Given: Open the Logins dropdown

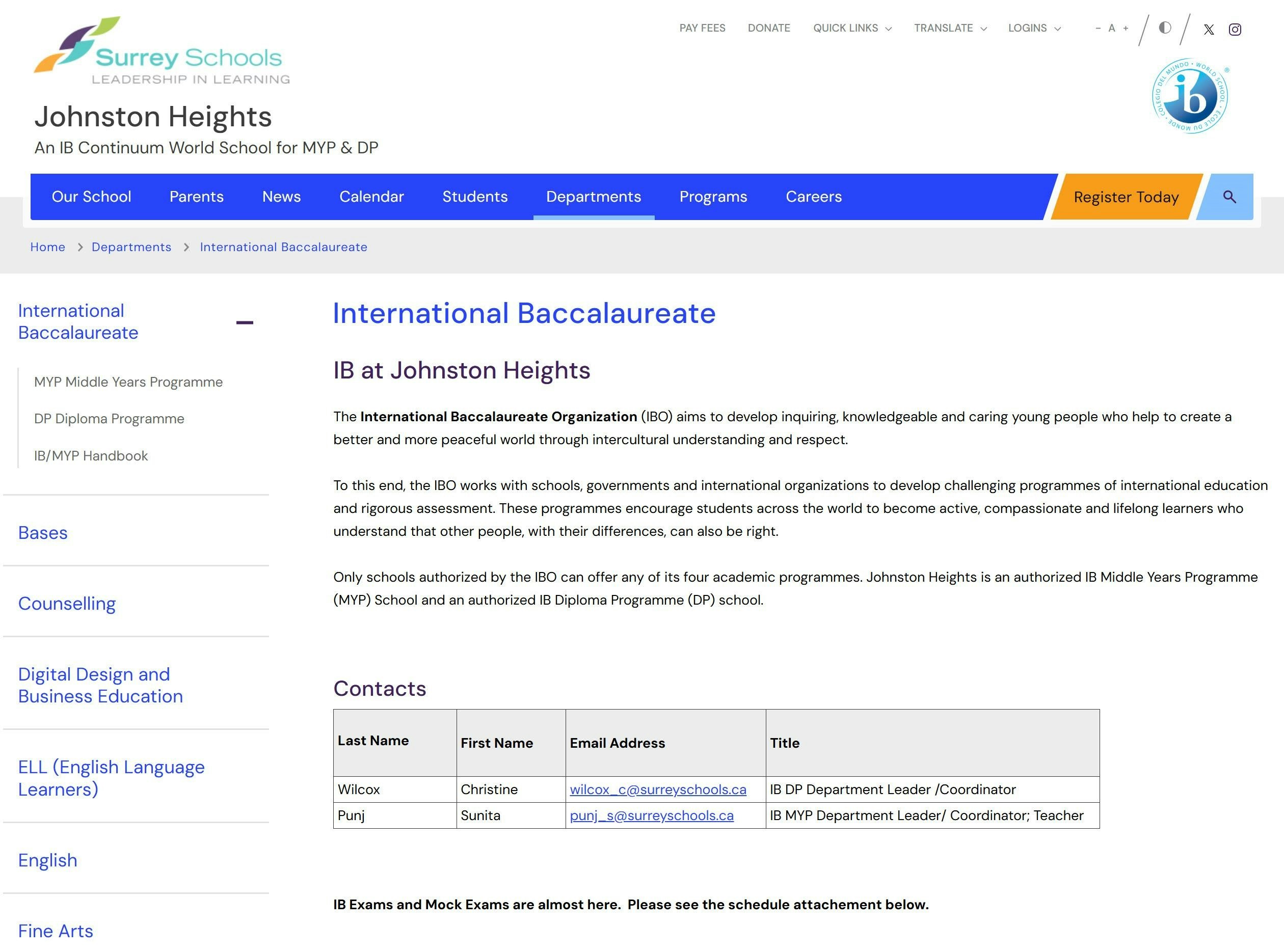Looking at the screenshot, I should [1034, 28].
